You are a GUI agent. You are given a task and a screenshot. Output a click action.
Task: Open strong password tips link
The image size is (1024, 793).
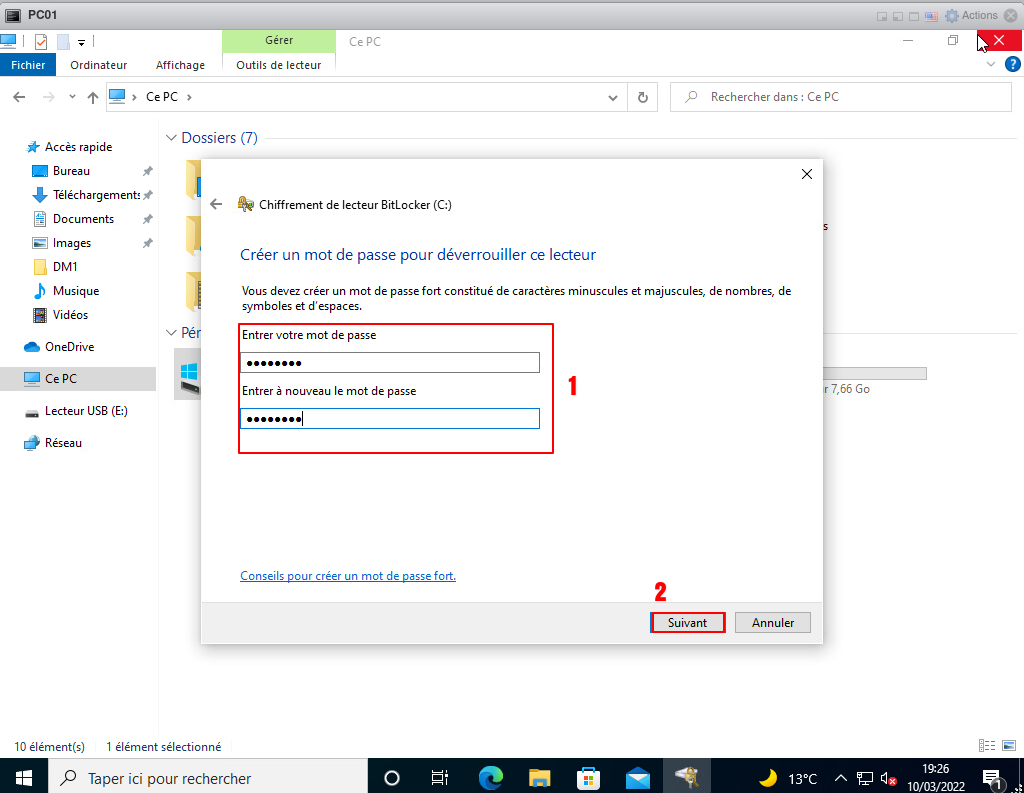(348, 576)
